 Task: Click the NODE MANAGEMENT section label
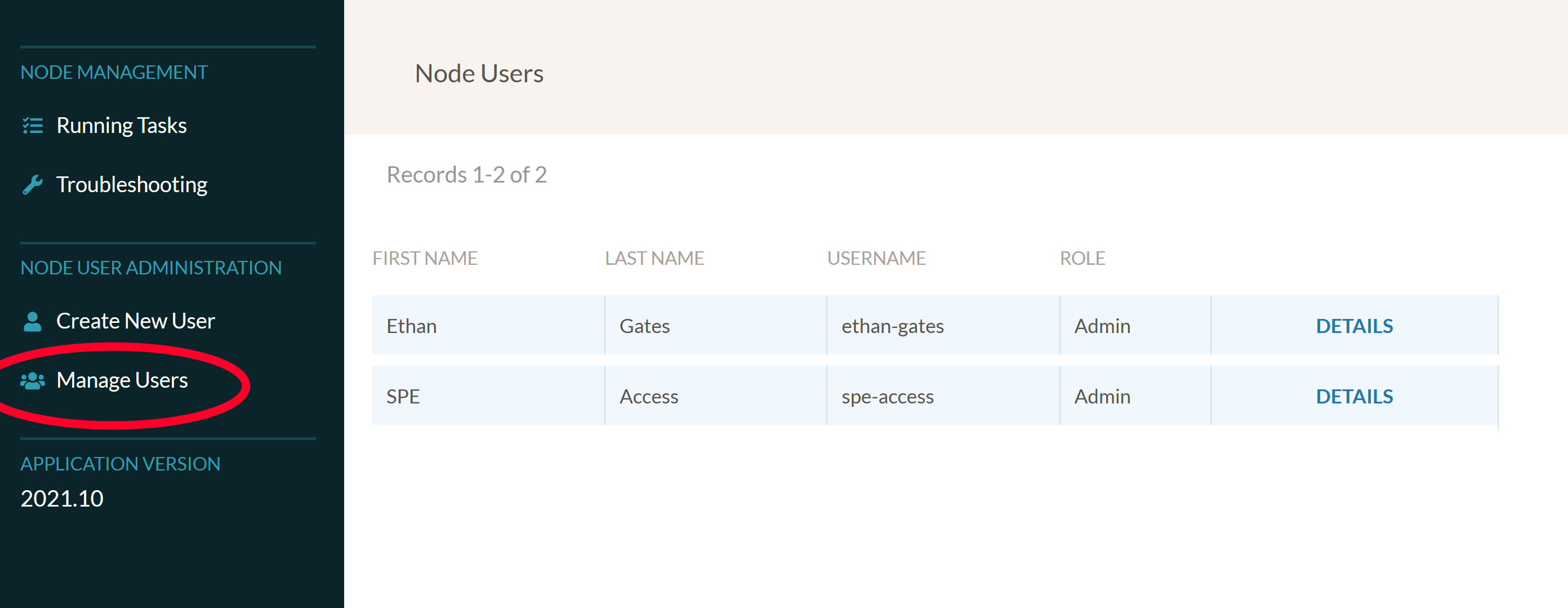tap(114, 73)
